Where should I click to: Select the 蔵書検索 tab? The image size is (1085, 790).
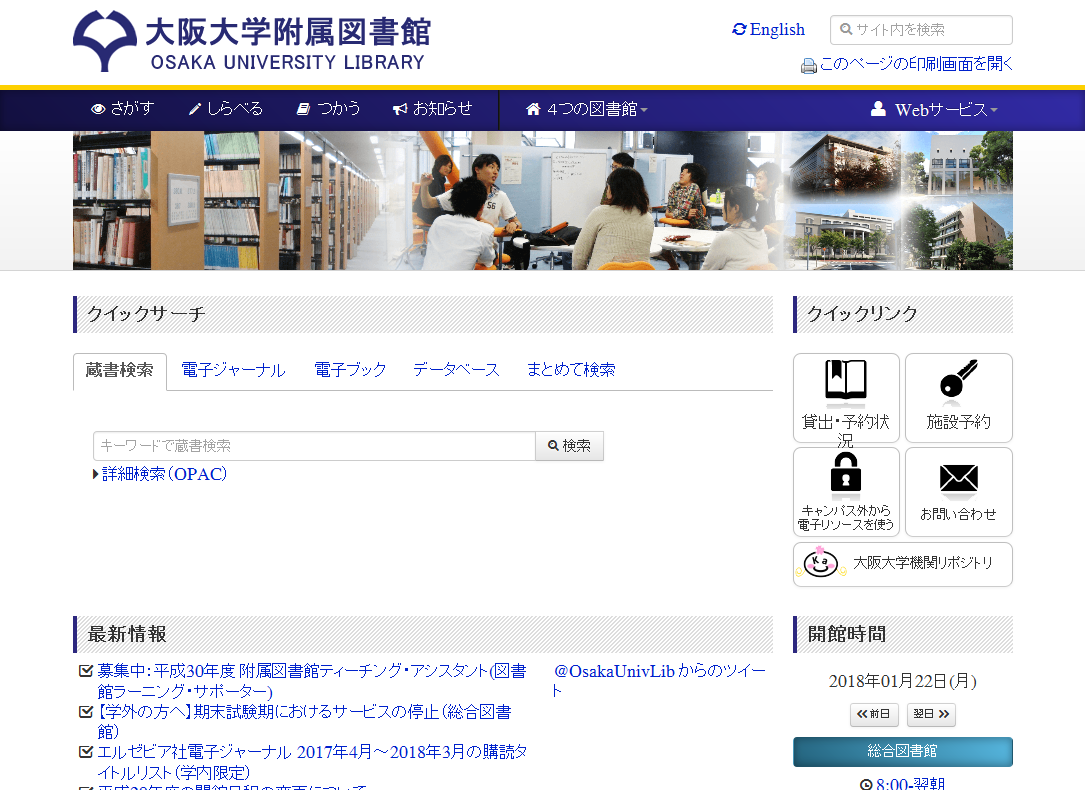[120, 371]
